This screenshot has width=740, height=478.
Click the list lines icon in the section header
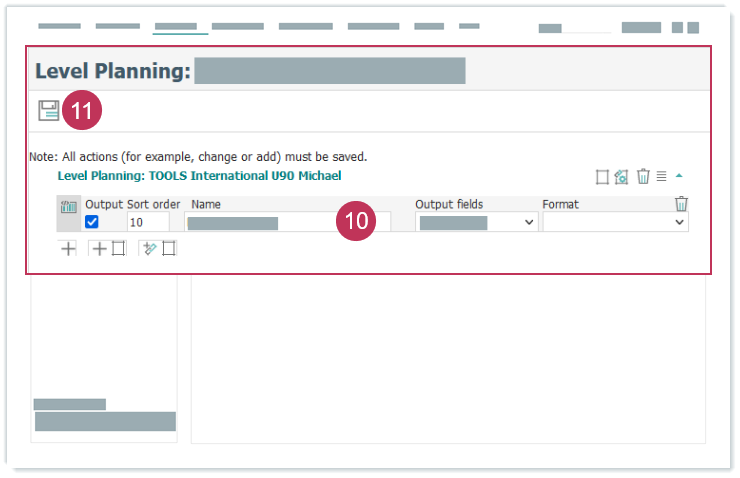click(661, 176)
